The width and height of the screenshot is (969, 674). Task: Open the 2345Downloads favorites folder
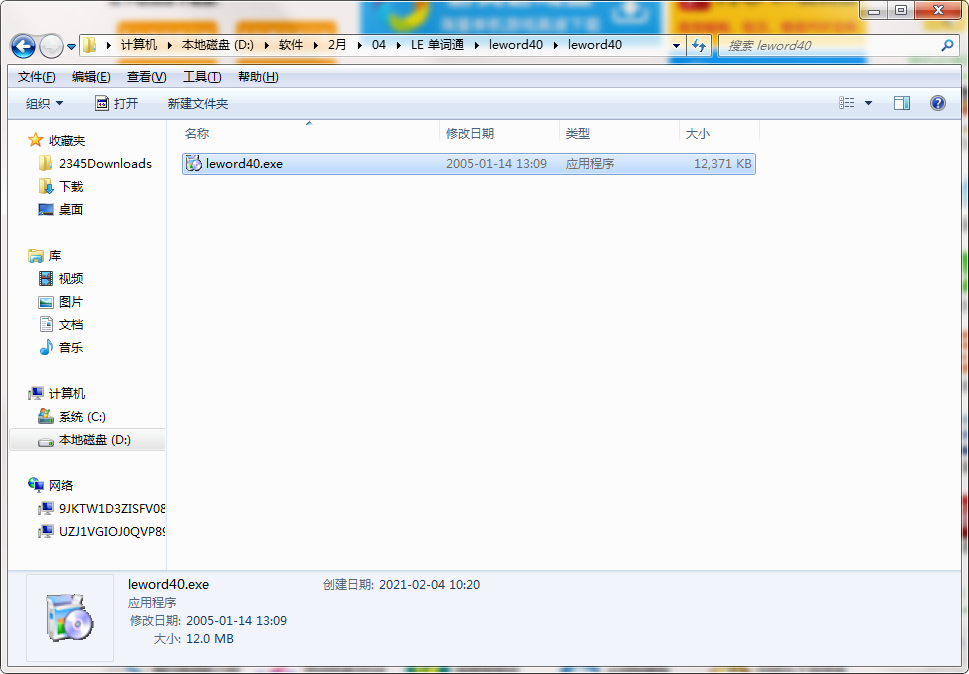104,163
